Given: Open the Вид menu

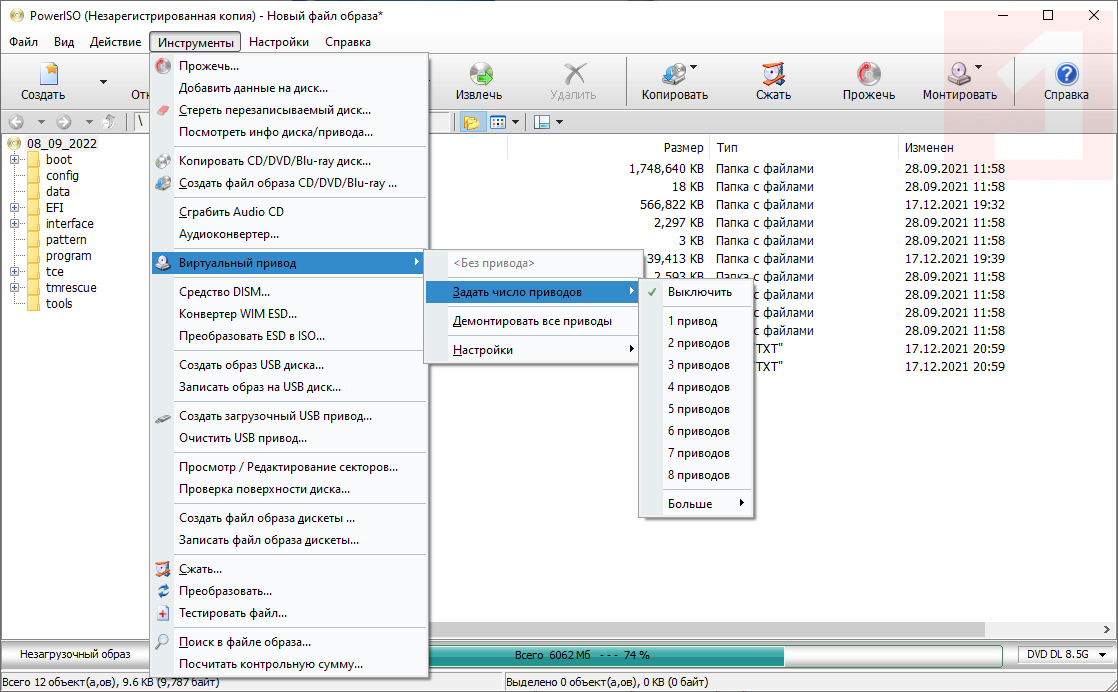Looking at the screenshot, I should pyautogui.click(x=64, y=42).
